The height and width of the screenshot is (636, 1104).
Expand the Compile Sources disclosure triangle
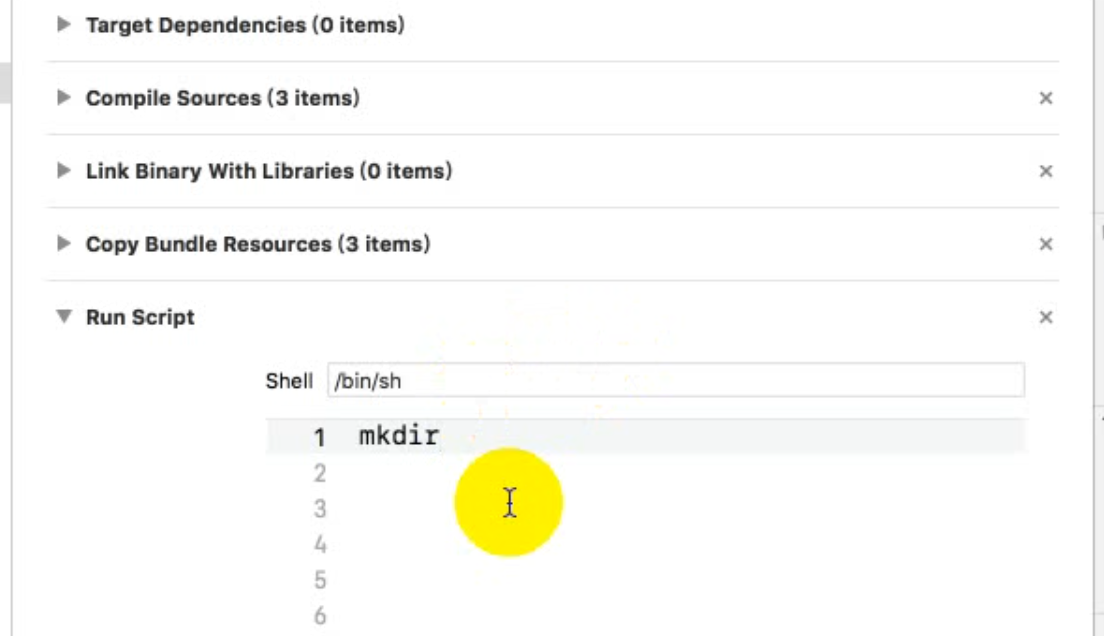[65, 98]
